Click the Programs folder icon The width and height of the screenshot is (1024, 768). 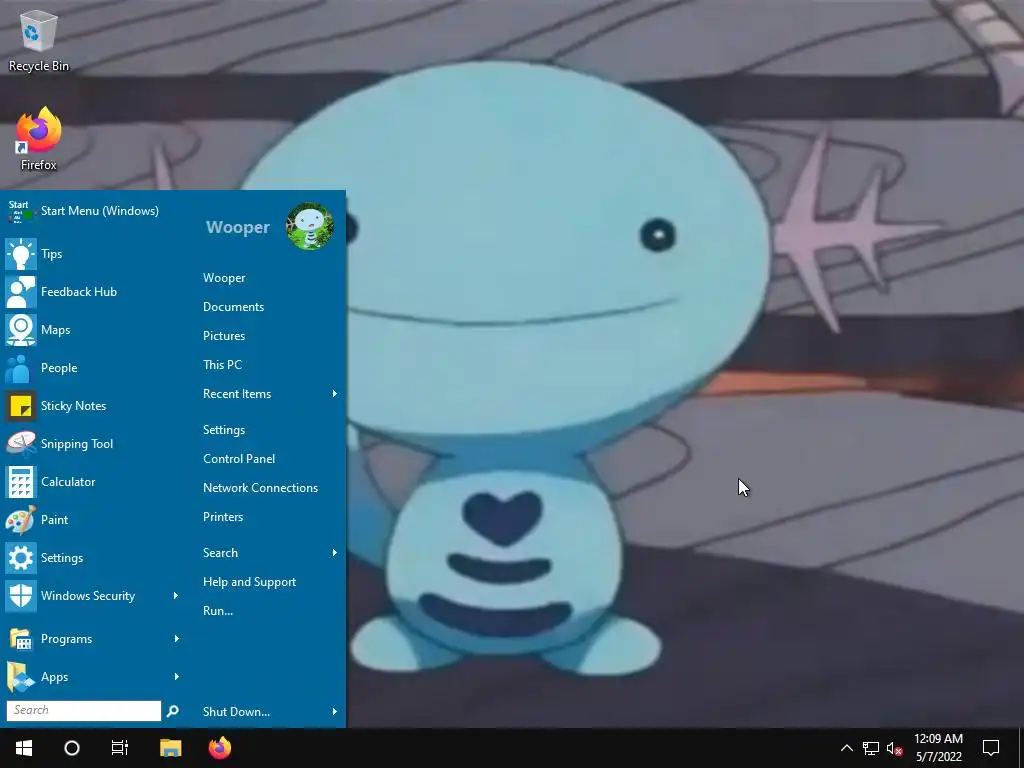click(21, 639)
